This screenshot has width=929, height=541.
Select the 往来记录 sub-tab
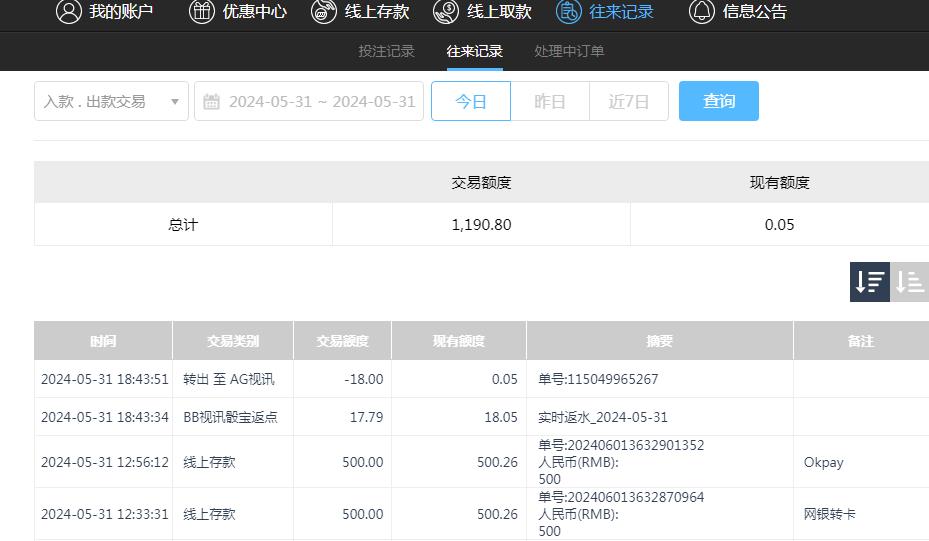pyautogui.click(x=475, y=51)
